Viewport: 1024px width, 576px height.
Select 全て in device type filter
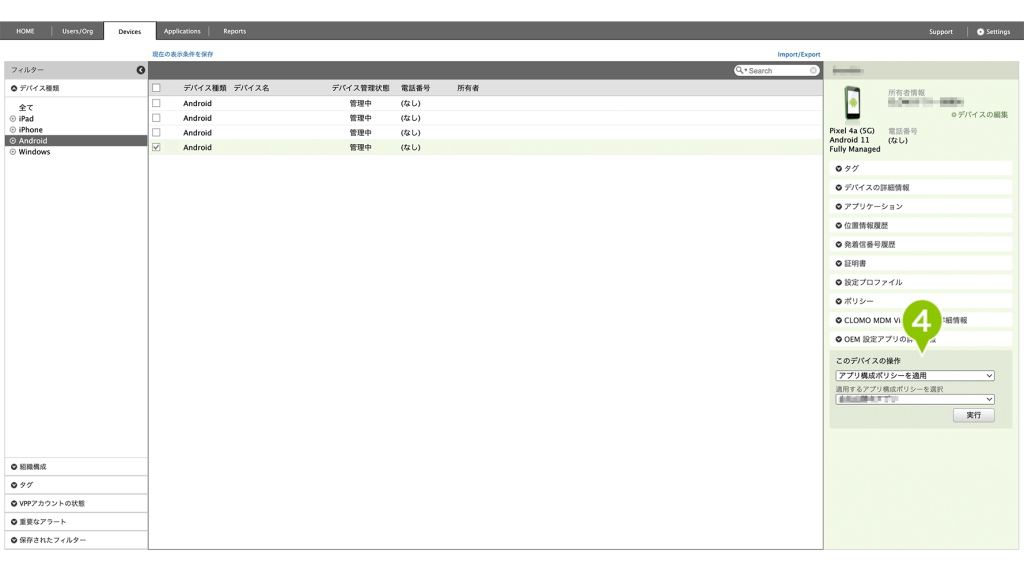click(x=25, y=108)
